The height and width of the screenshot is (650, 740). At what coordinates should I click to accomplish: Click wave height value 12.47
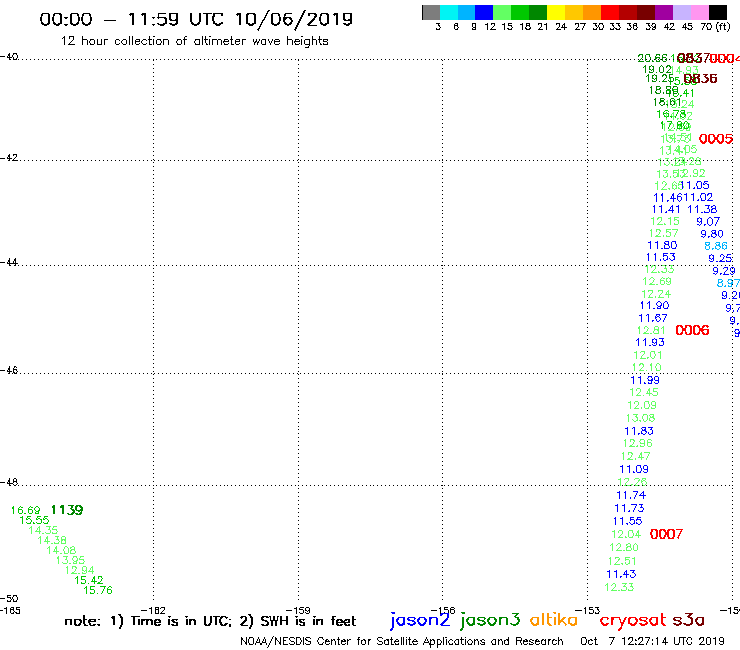635,456
